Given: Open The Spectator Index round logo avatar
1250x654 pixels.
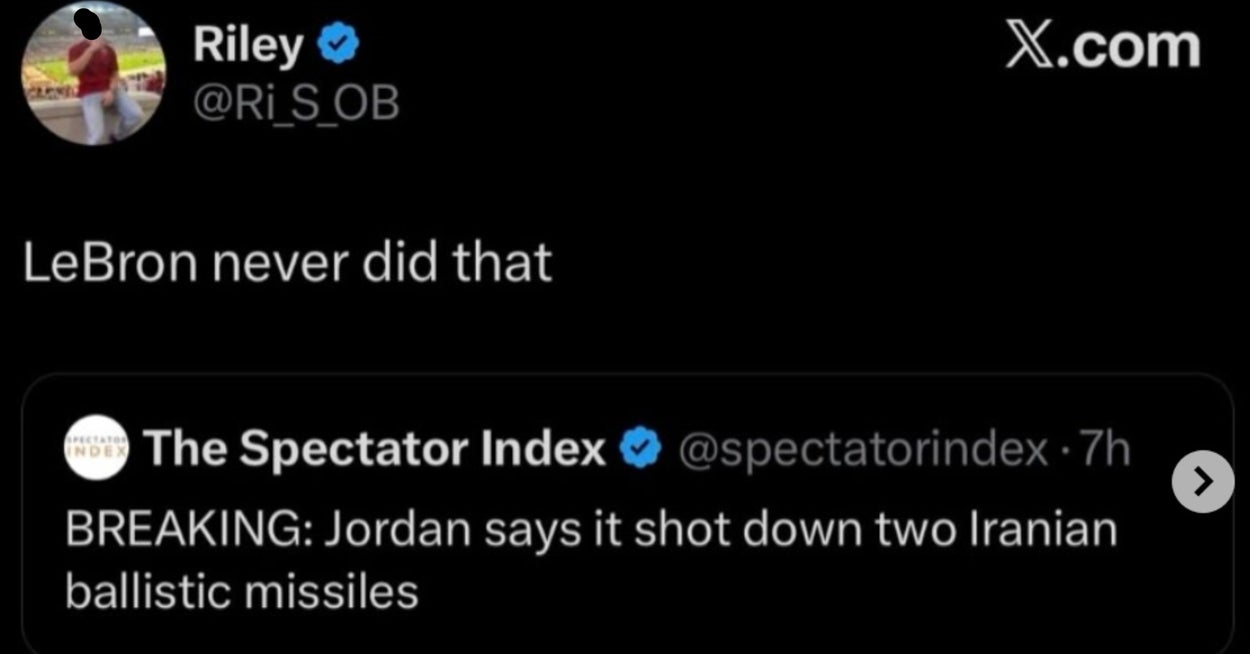Looking at the screenshot, I should click(97, 449).
